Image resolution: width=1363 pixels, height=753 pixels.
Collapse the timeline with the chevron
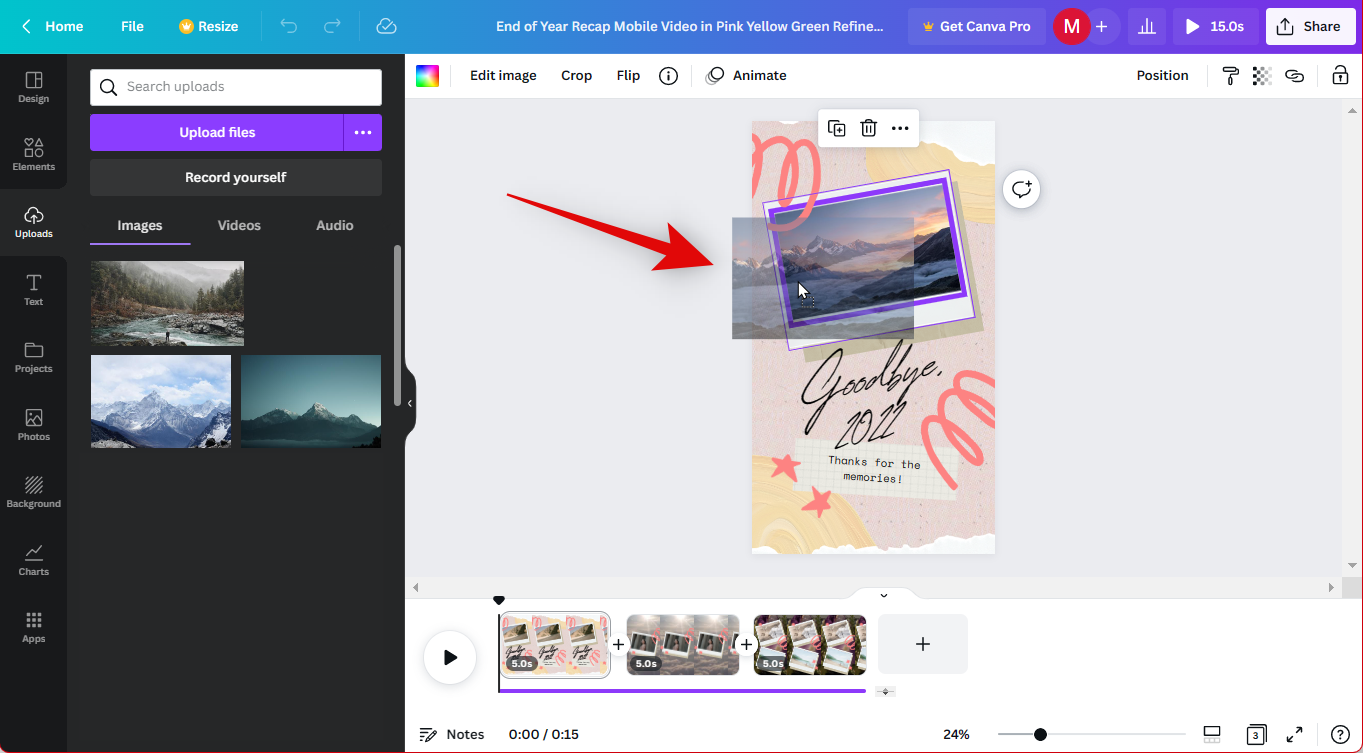883,595
